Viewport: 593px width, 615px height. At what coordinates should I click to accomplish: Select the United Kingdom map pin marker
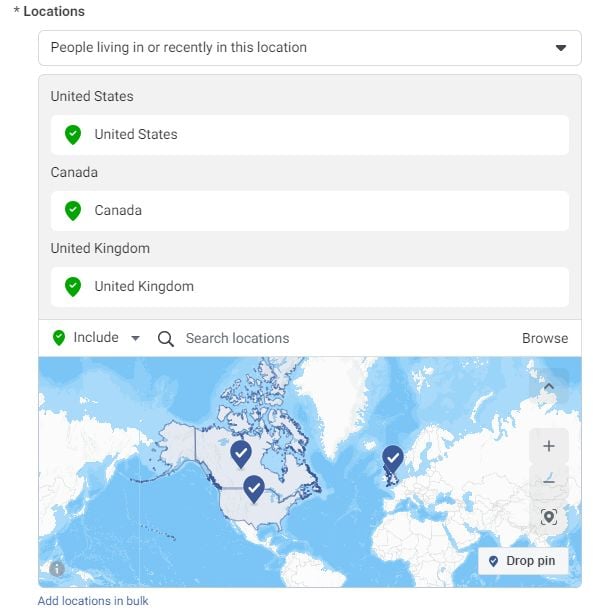393,459
